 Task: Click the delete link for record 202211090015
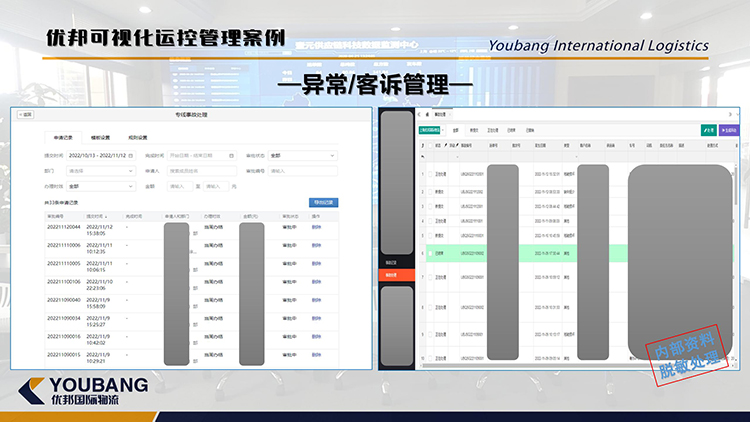tap(316, 355)
